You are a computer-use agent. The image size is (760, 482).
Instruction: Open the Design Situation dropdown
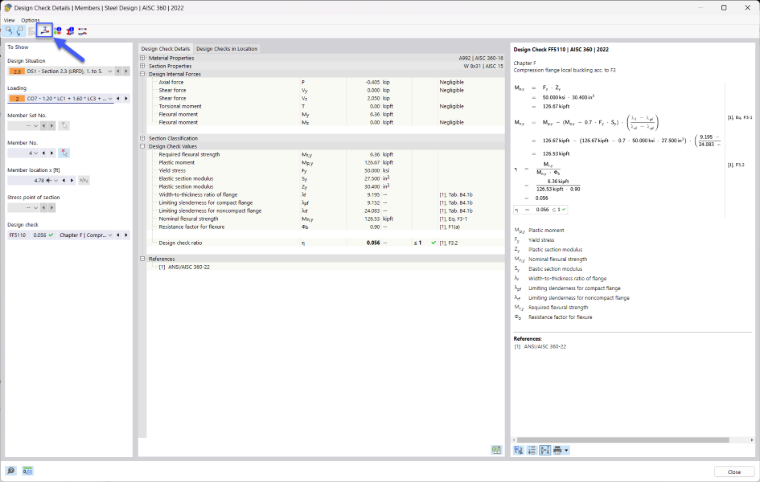click(x=110, y=71)
